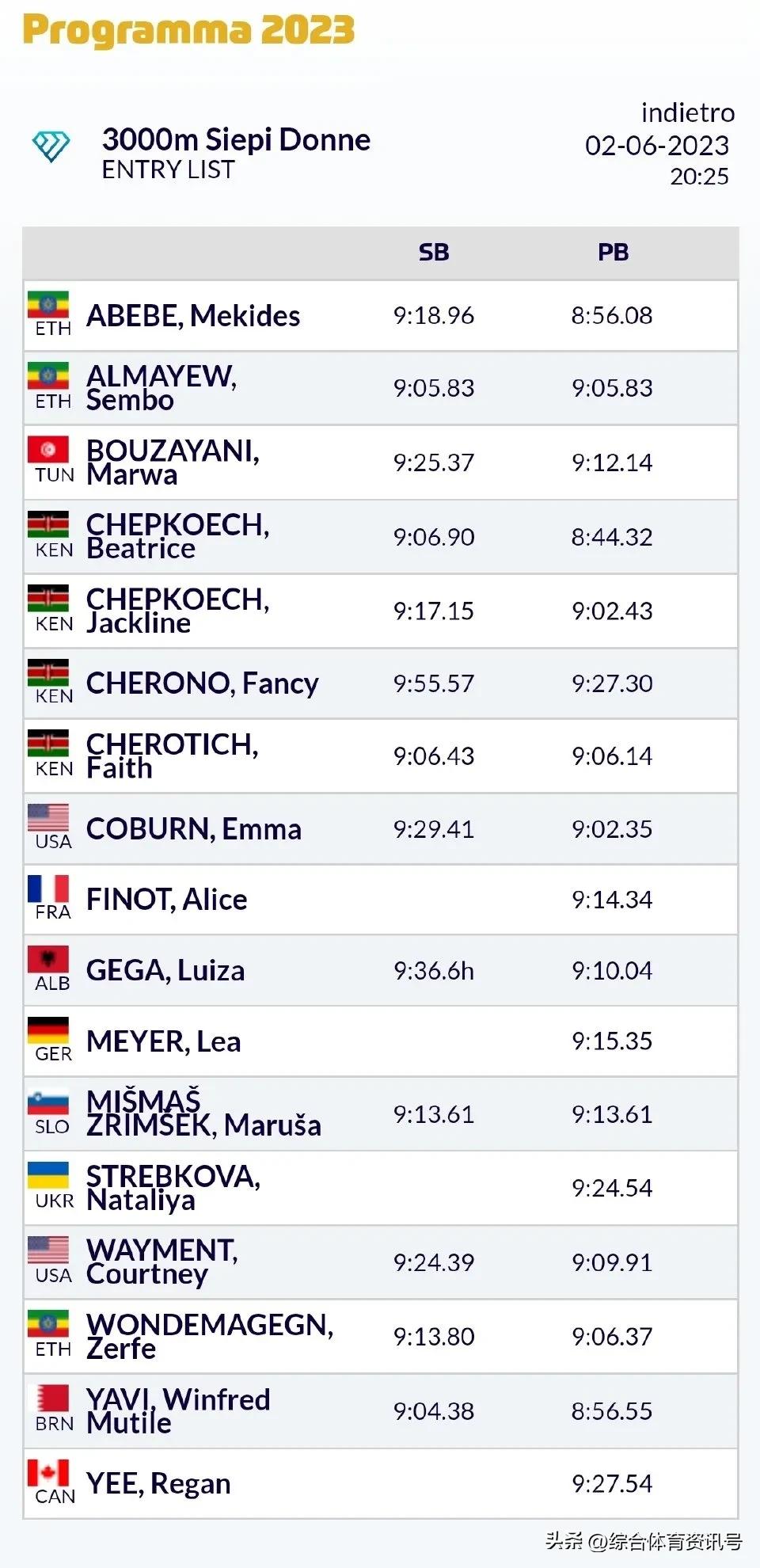Click the Programma 2023 heading

coord(188,30)
